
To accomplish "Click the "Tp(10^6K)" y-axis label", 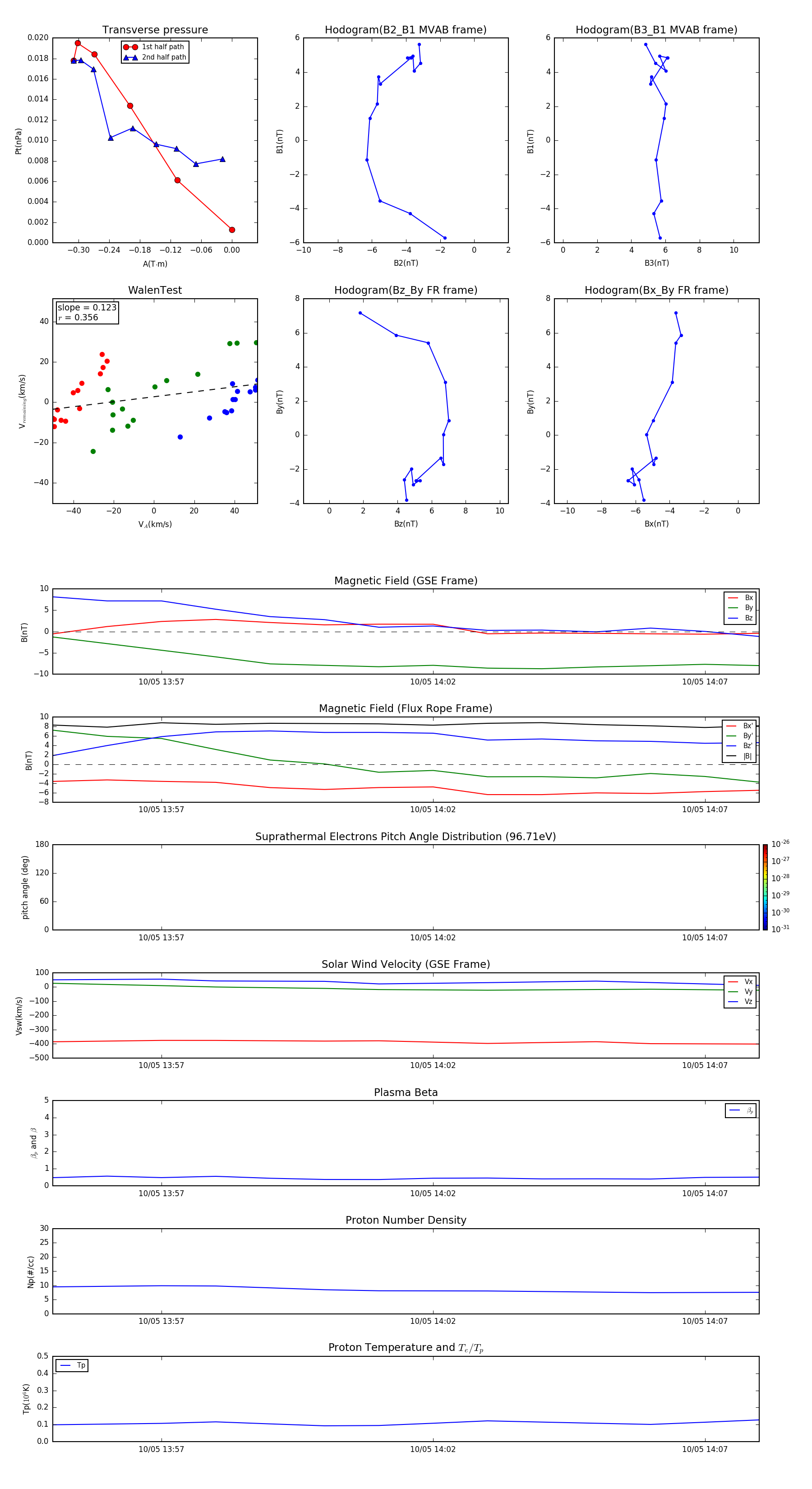I will point(26,1399).
